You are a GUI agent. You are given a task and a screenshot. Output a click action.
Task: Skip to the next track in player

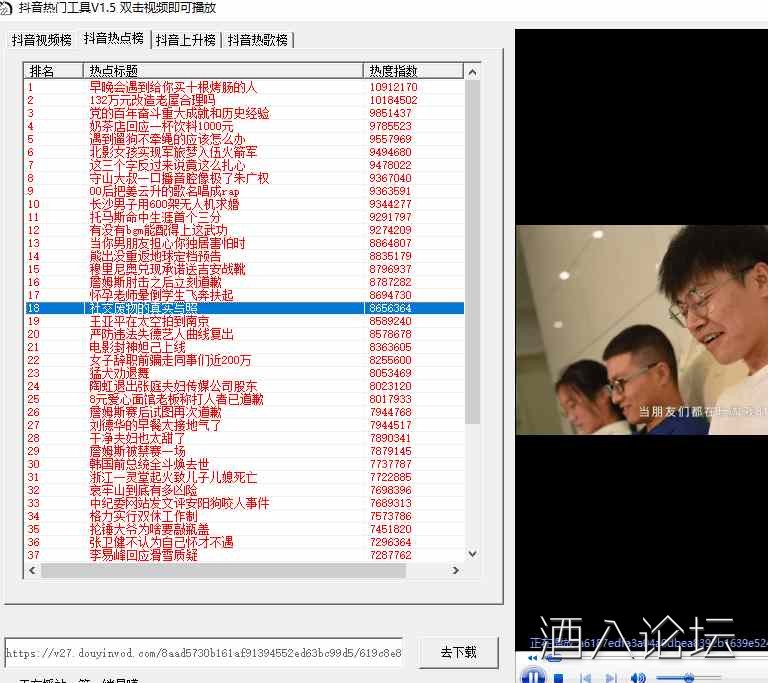611,678
